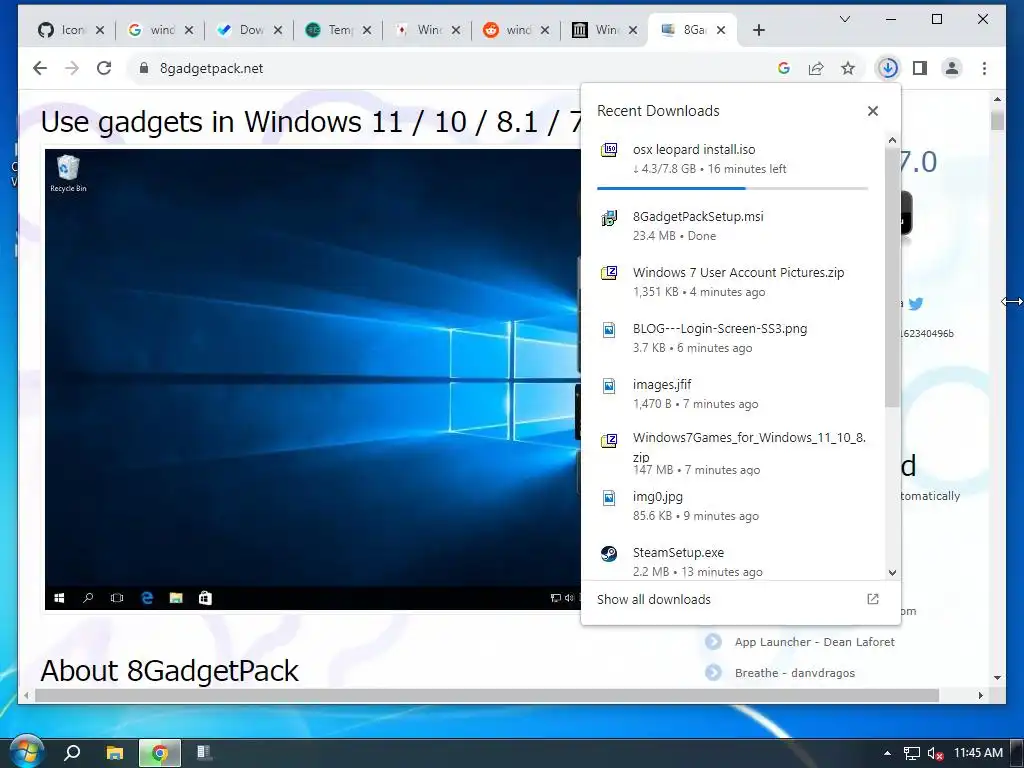Click App Launcher - Dean Laforet link
This screenshot has width=1024, height=768.
814,642
